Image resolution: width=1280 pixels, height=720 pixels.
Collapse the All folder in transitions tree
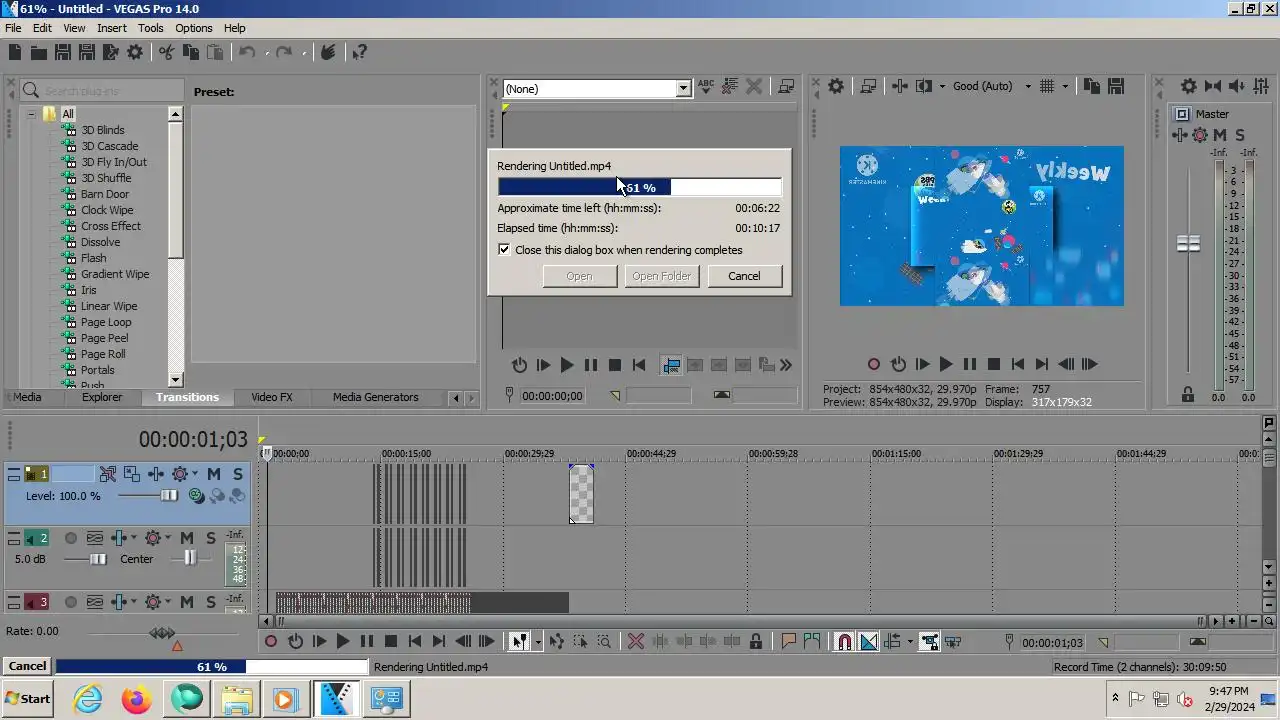click(x=31, y=114)
